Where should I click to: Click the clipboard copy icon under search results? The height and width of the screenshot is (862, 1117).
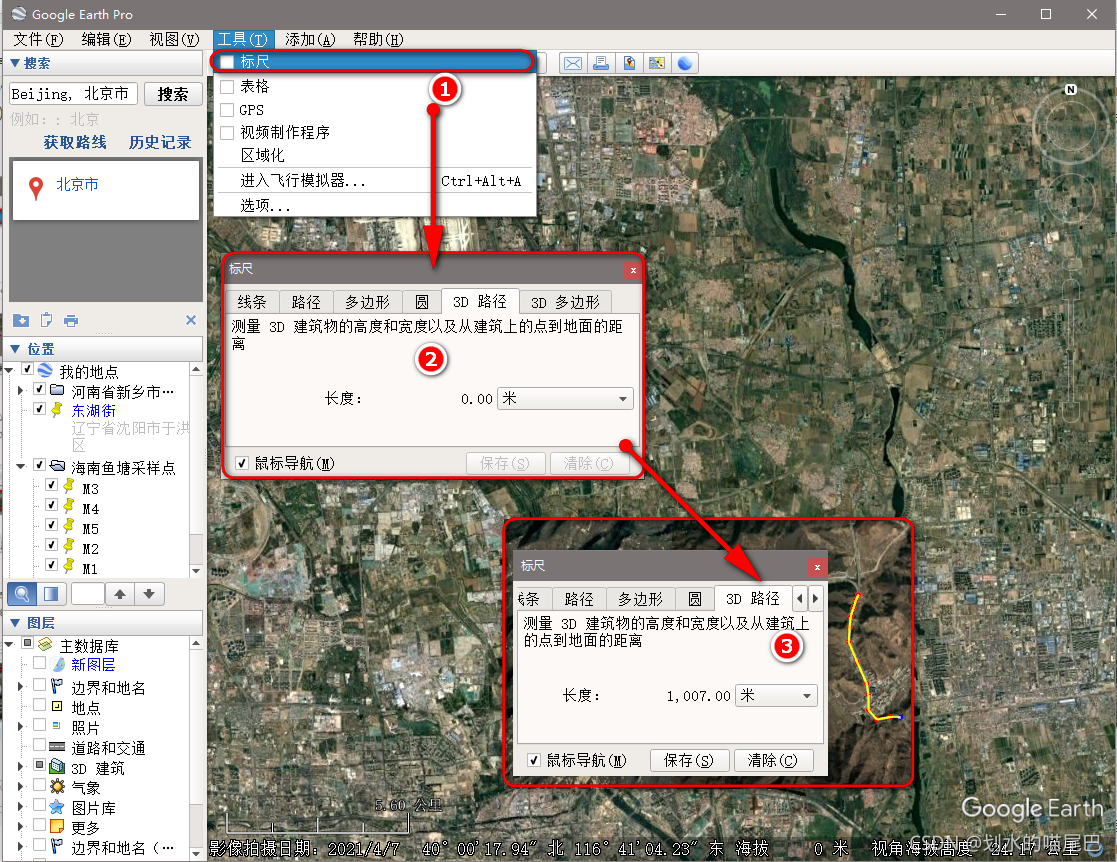pyautogui.click(x=46, y=321)
